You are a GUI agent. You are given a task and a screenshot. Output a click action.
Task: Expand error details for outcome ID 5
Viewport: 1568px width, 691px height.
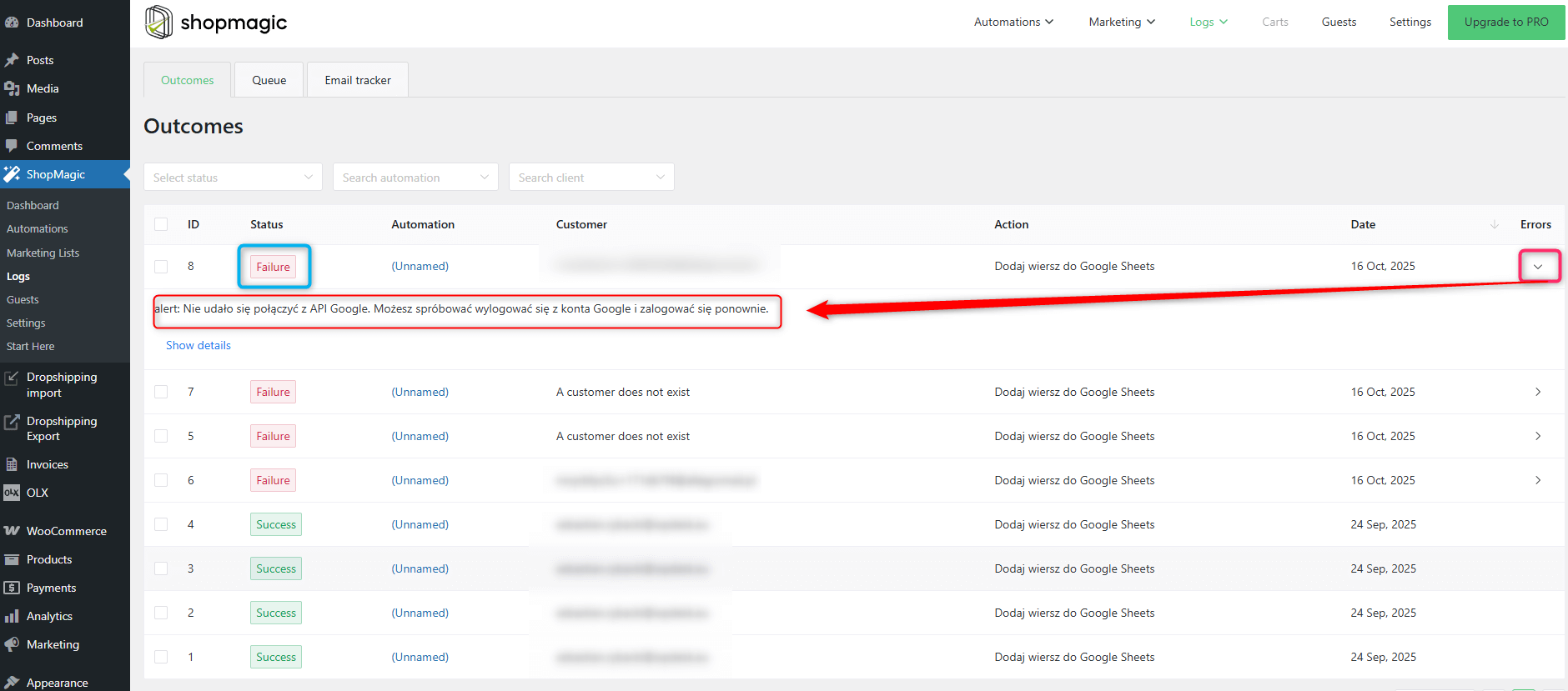point(1538,436)
